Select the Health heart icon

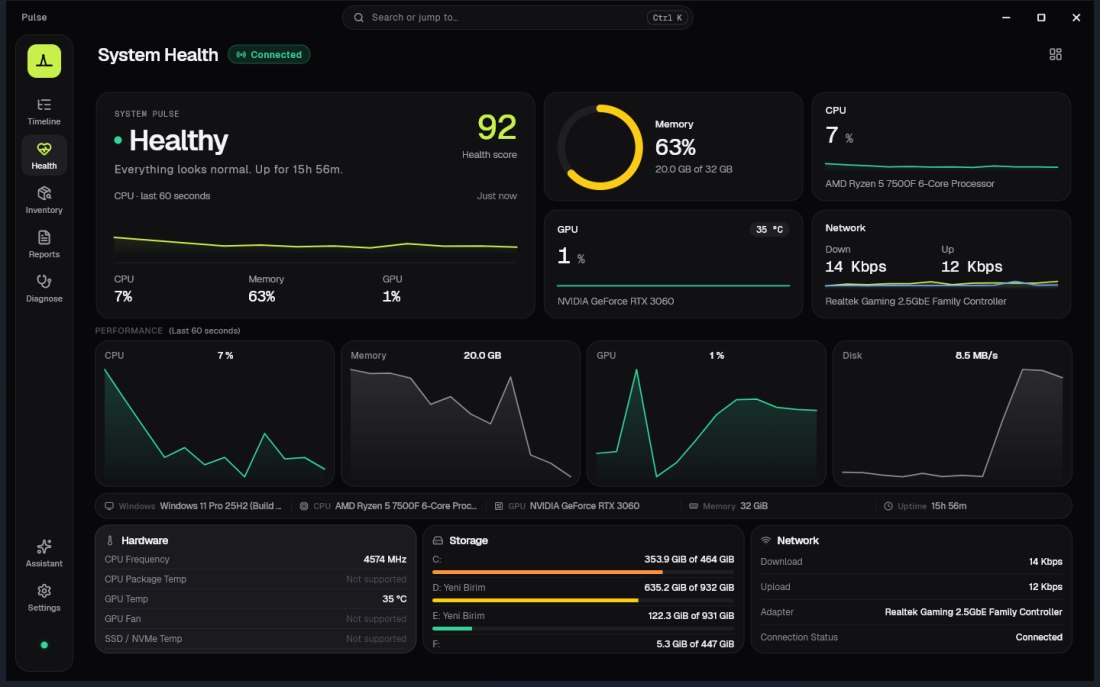44,149
